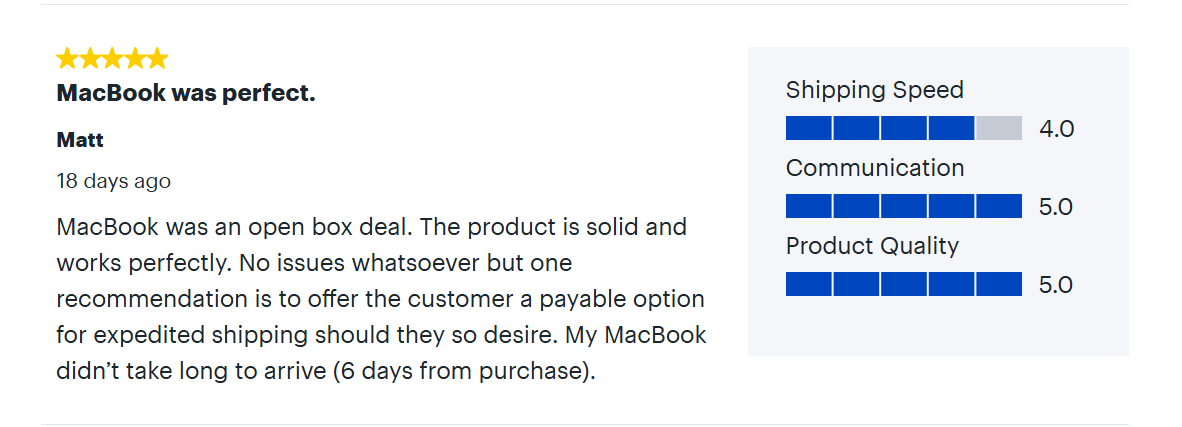Click the fifth gold star in the rating
Viewport: 1182px width, 427px height.
tap(157, 58)
